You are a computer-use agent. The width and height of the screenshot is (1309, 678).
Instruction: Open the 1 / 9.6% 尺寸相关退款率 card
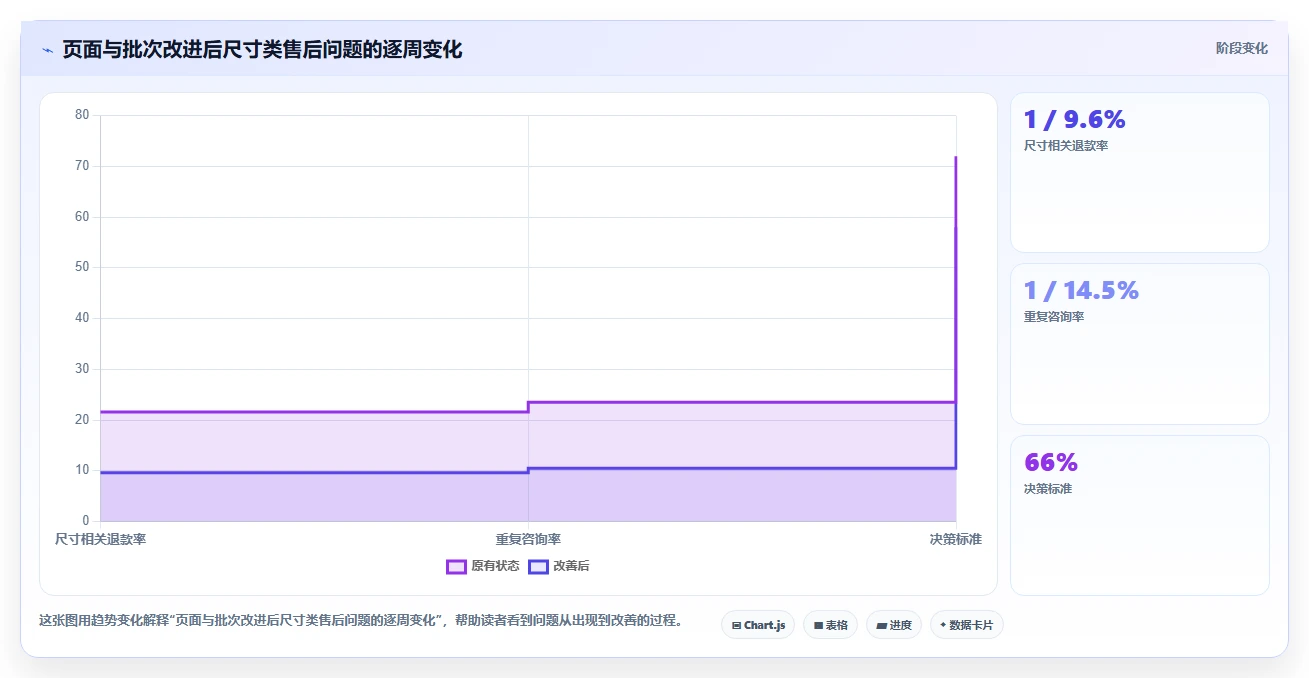(x=1139, y=172)
